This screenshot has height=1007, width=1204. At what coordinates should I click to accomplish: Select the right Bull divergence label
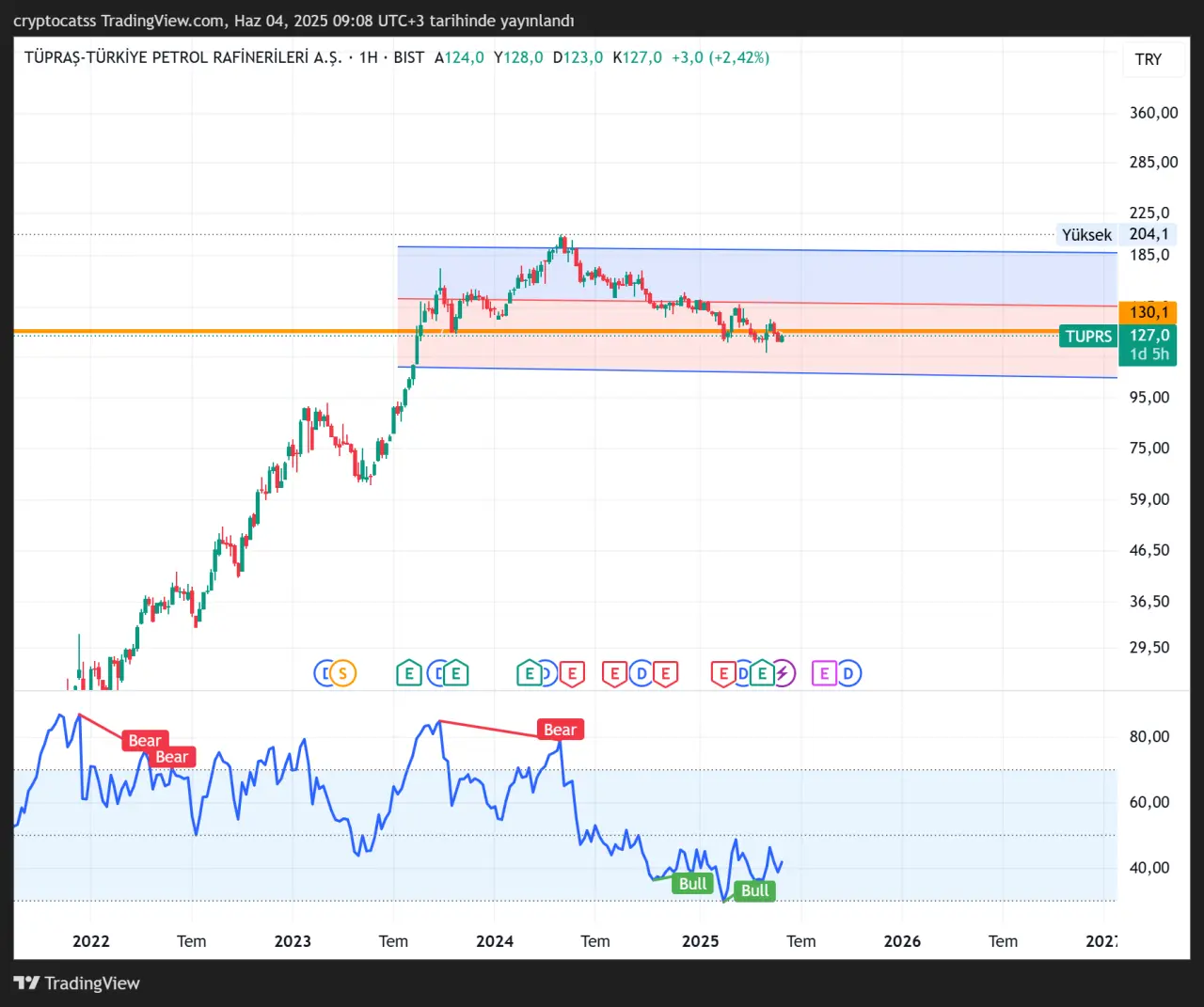[x=755, y=890]
